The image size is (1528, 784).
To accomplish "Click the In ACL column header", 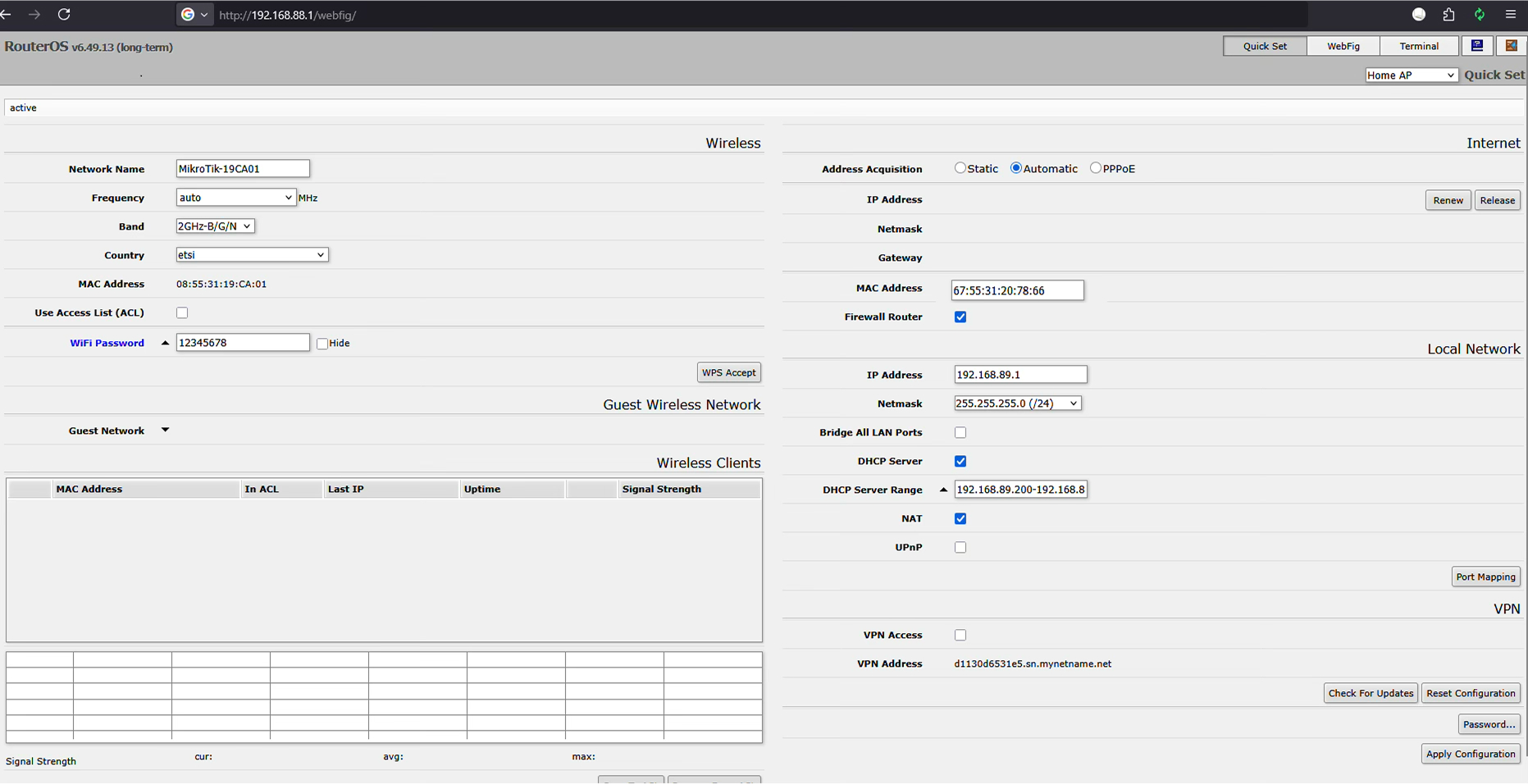I will pos(281,489).
